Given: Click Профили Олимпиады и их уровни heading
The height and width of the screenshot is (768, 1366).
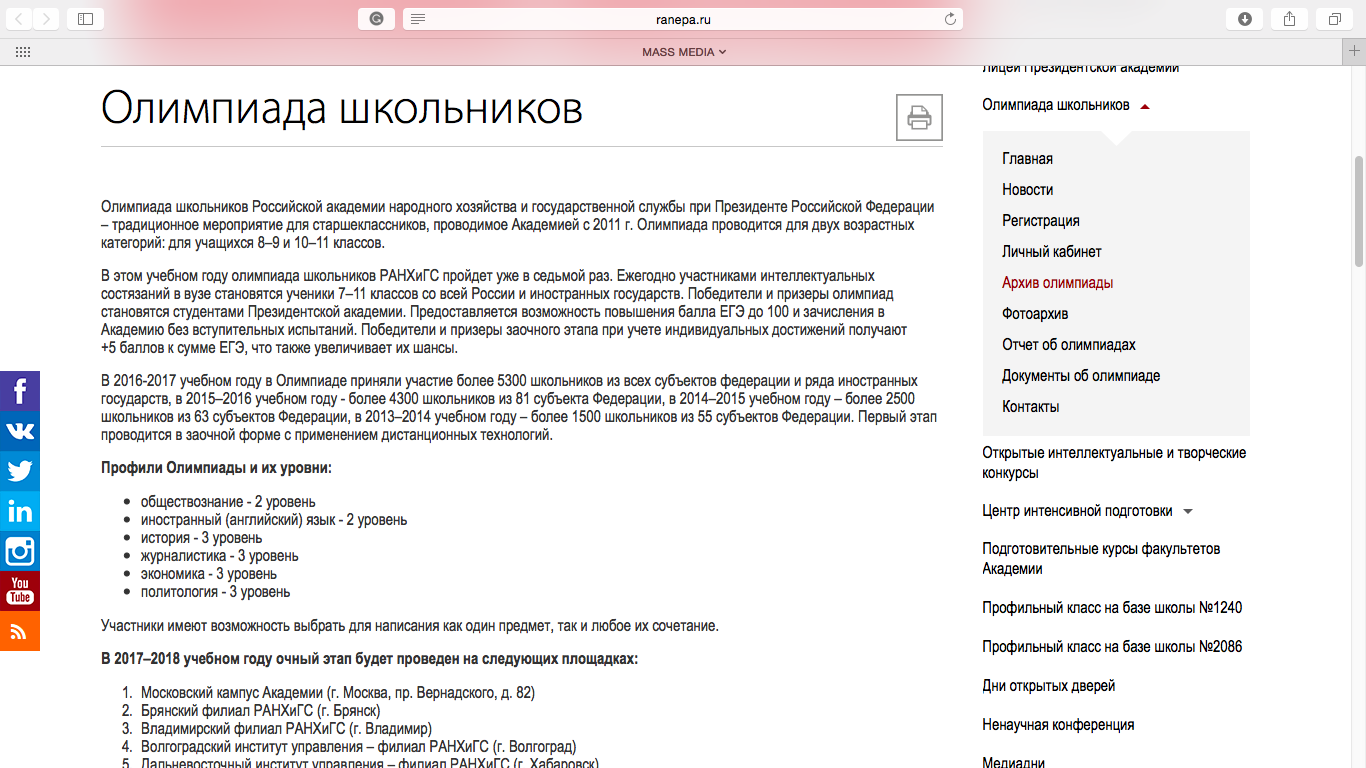Looking at the screenshot, I should pyautogui.click(x=216, y=468).
